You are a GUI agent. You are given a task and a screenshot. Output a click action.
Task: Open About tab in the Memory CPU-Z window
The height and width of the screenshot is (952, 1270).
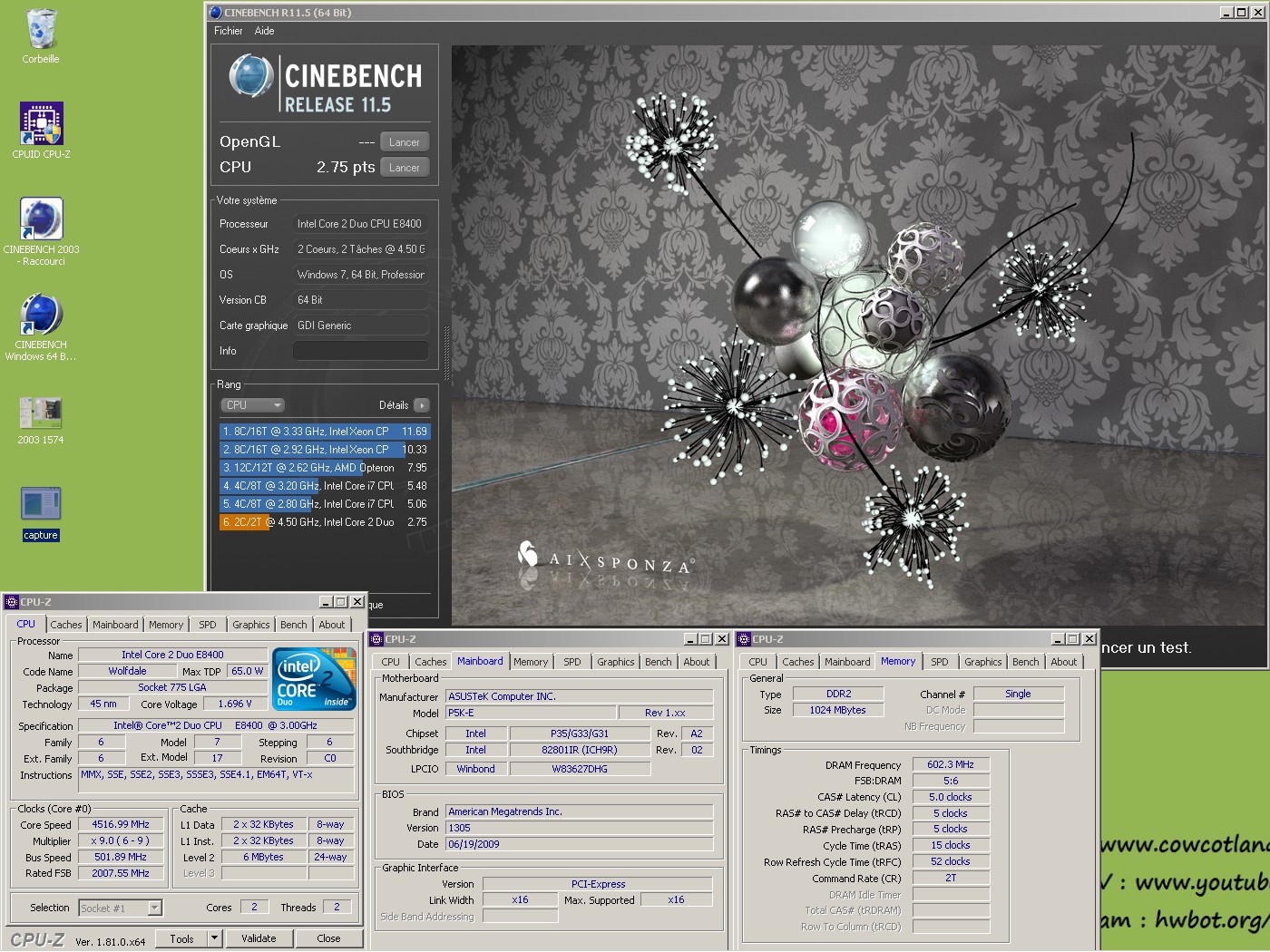click(x=1064, y=662)
